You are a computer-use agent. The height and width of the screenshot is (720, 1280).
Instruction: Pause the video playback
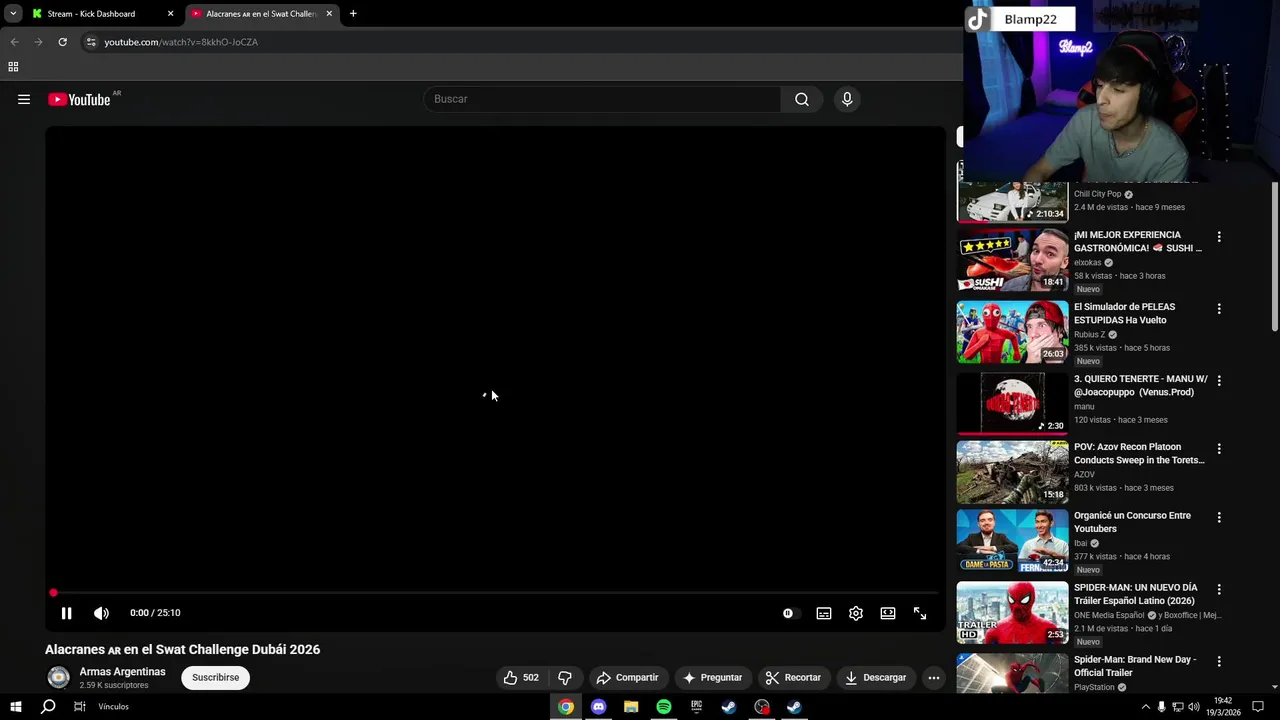coord(66,613)
